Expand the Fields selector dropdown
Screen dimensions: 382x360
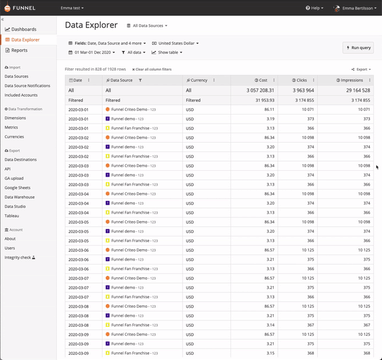pos(107,43)
